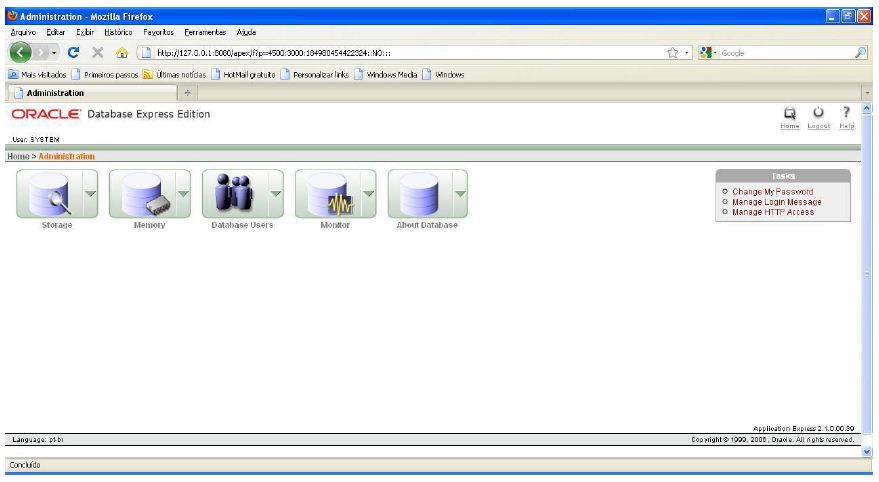Screen dimensions: 879x482
Task: Click the Google search field
Action: [x=786, y=53]
